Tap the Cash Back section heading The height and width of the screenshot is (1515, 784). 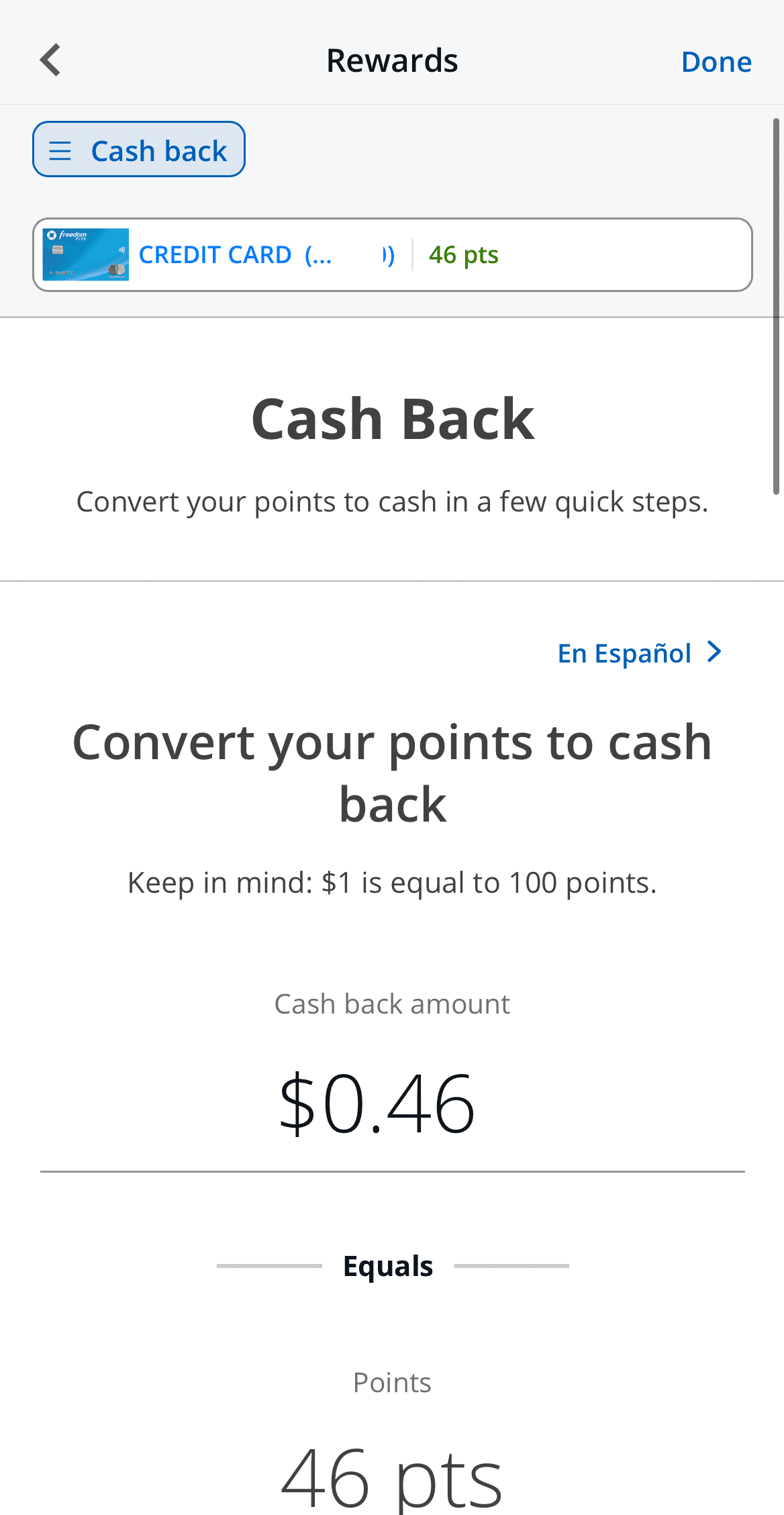(x=392, y=418)
